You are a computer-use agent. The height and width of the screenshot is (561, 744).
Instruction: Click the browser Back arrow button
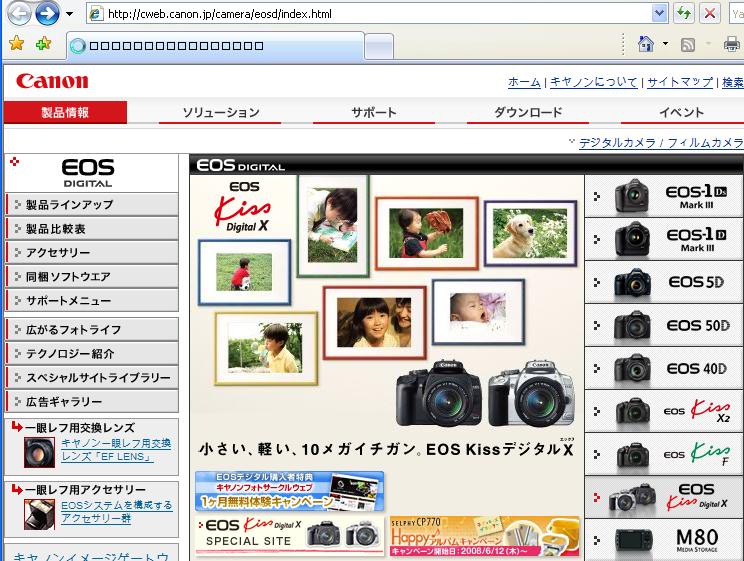pyautogui.click(x=18, y=12)
